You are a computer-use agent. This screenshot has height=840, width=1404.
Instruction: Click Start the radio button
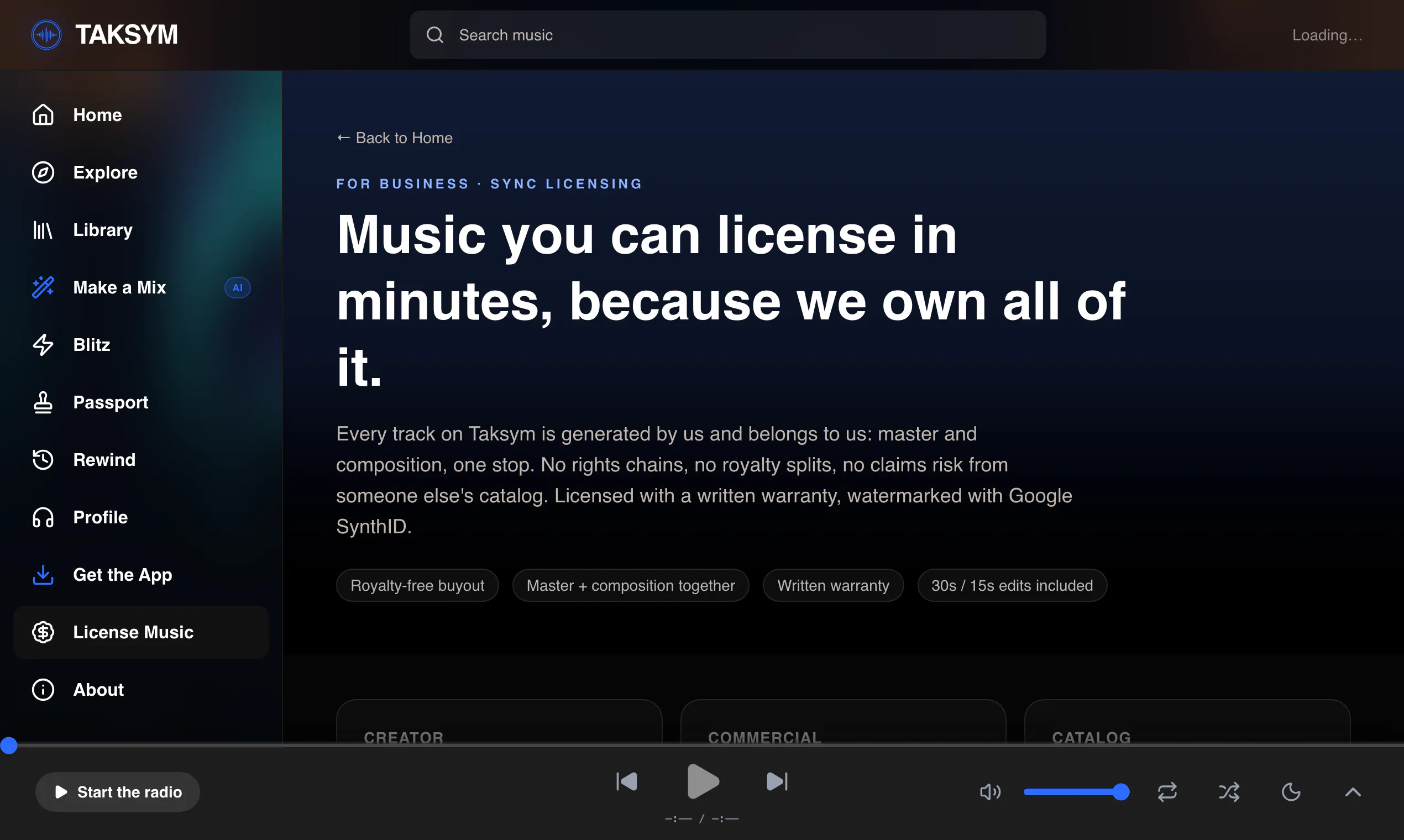pyautogui.click(x=118, y=792)
